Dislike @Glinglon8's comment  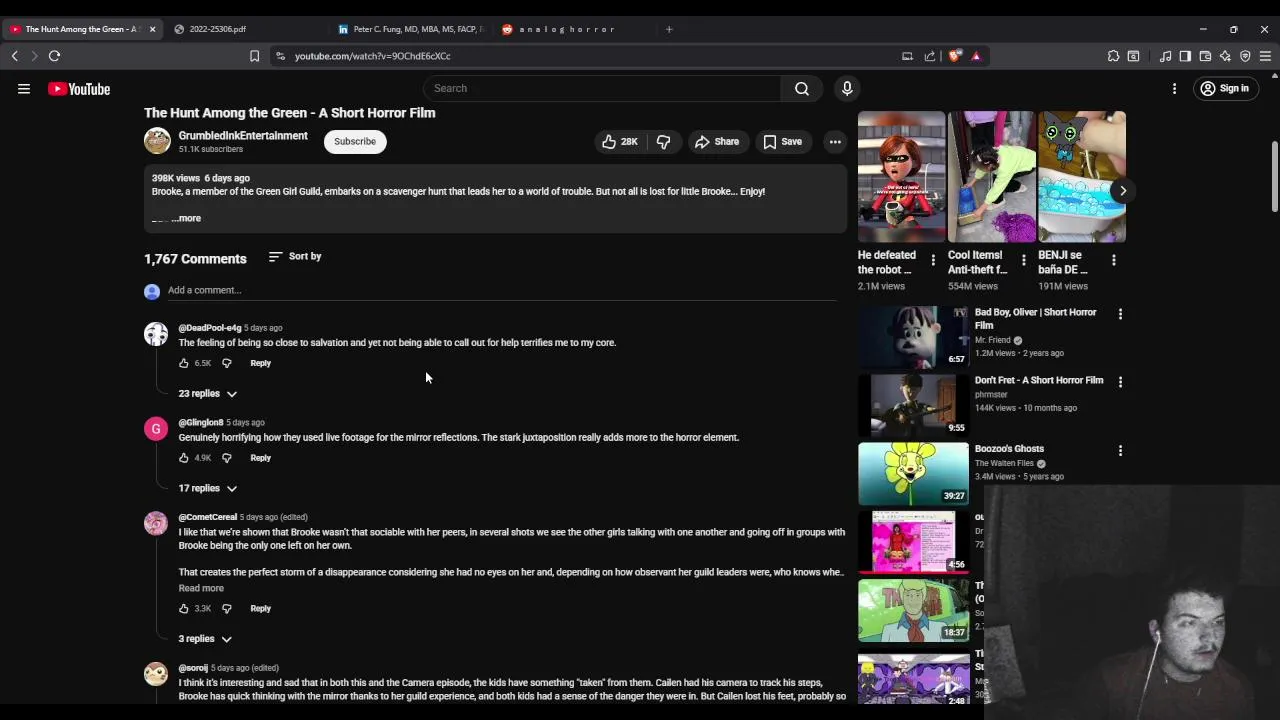point(227,458)
